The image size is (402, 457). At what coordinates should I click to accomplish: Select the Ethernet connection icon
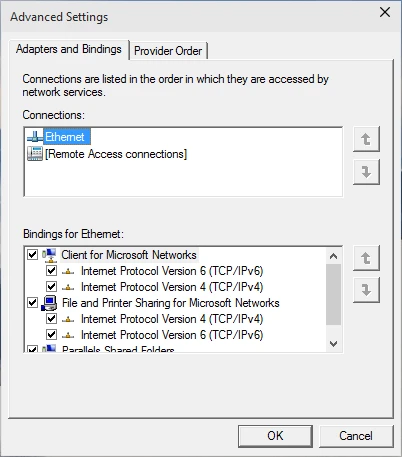point(35,137)
